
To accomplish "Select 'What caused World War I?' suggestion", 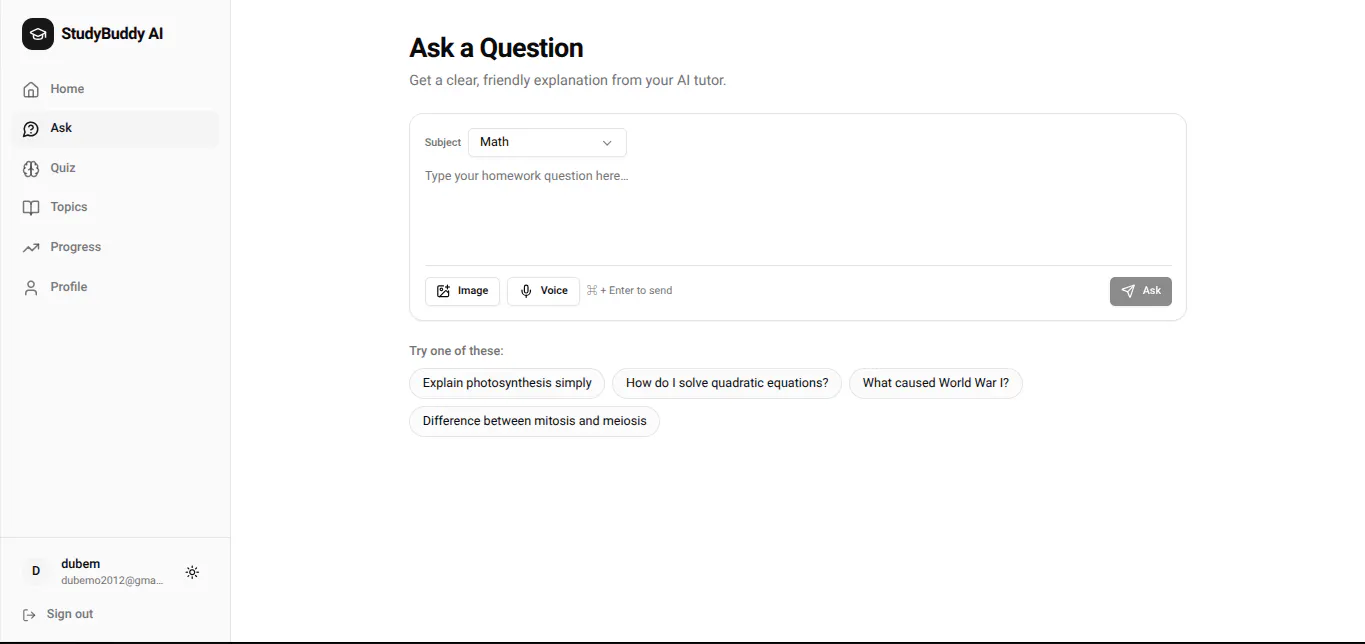I will 936,383.
